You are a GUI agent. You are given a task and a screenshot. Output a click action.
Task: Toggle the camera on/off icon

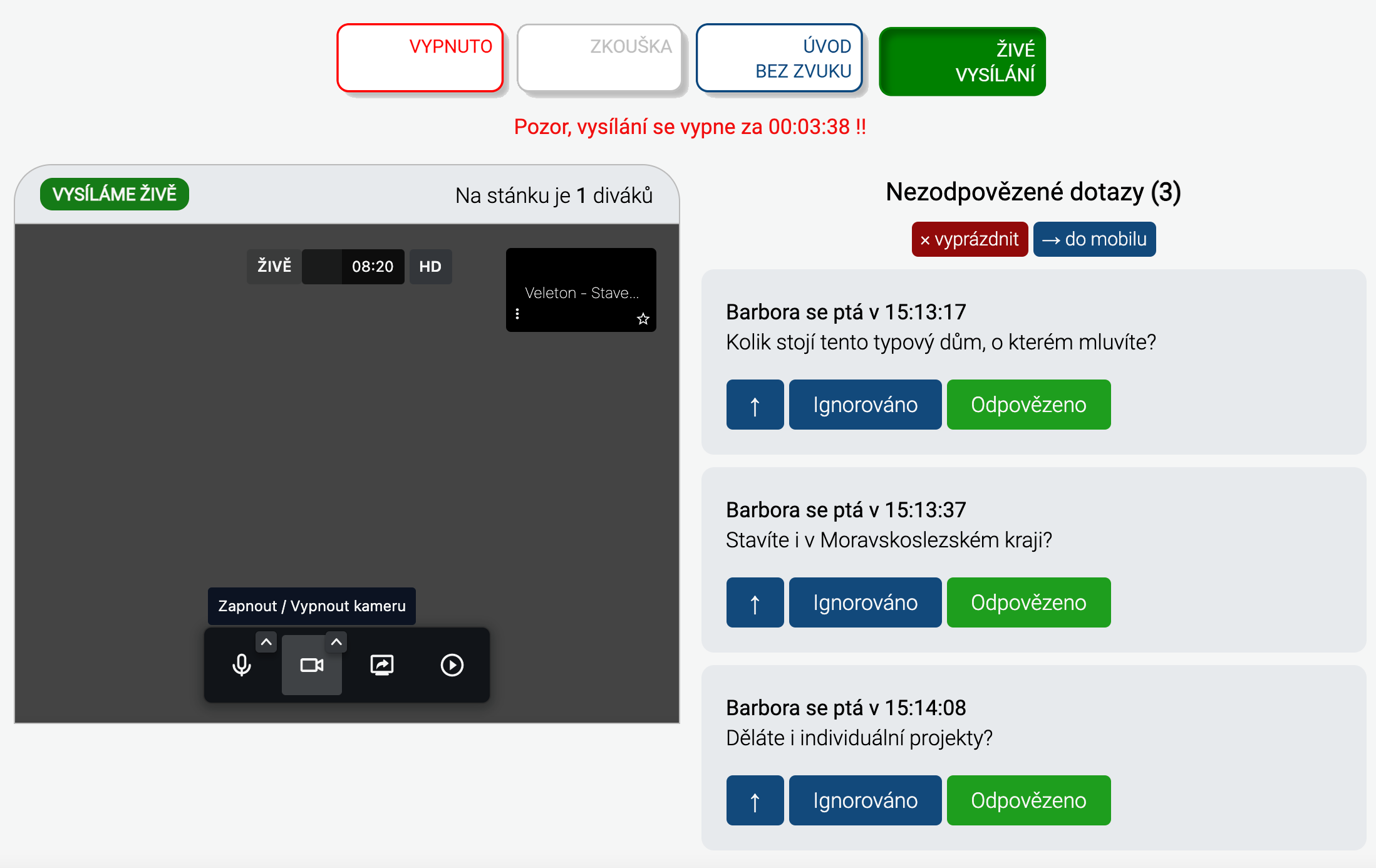[311, 665]
